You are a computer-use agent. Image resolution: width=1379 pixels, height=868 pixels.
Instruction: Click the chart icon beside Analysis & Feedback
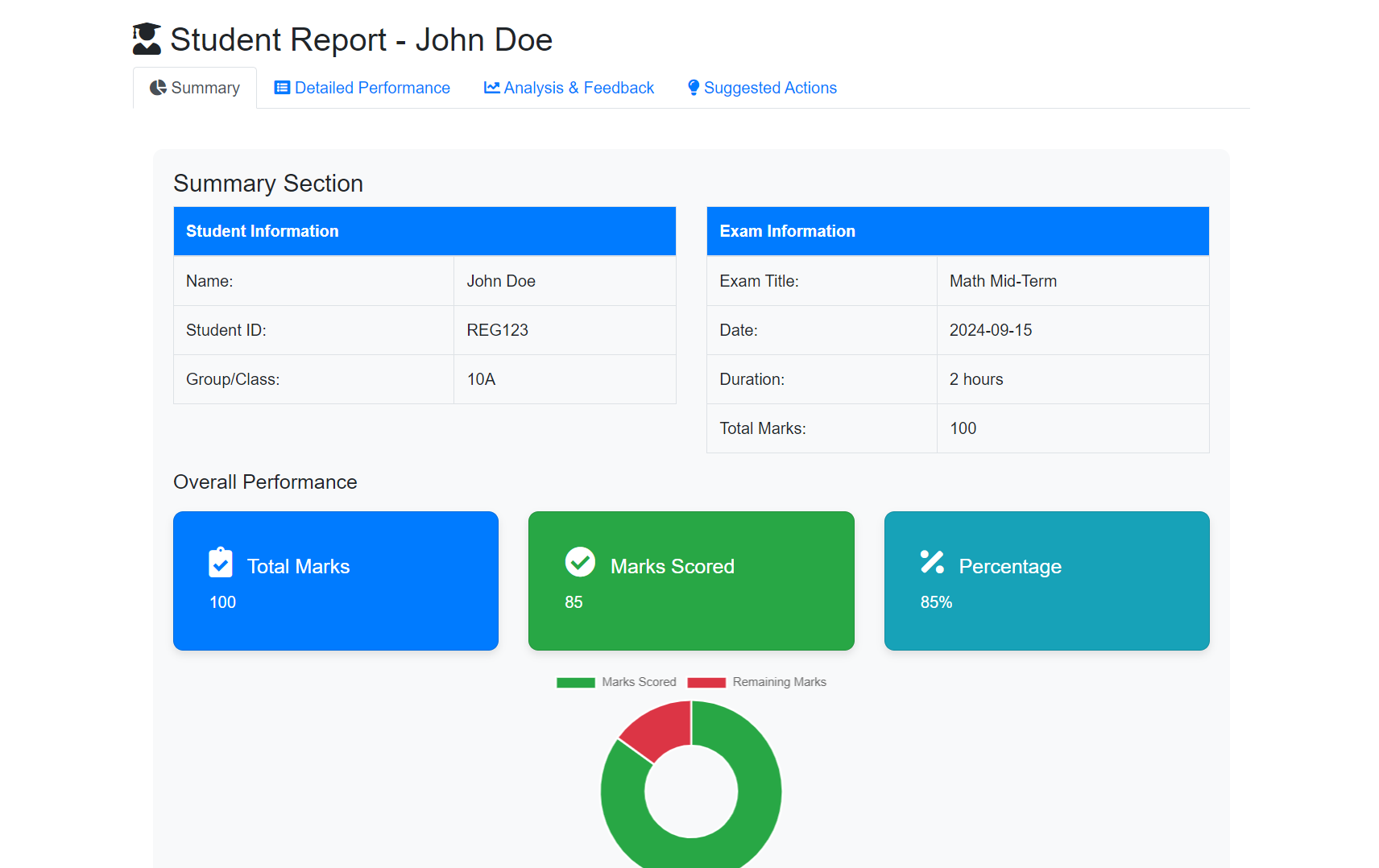click(491, 87)
